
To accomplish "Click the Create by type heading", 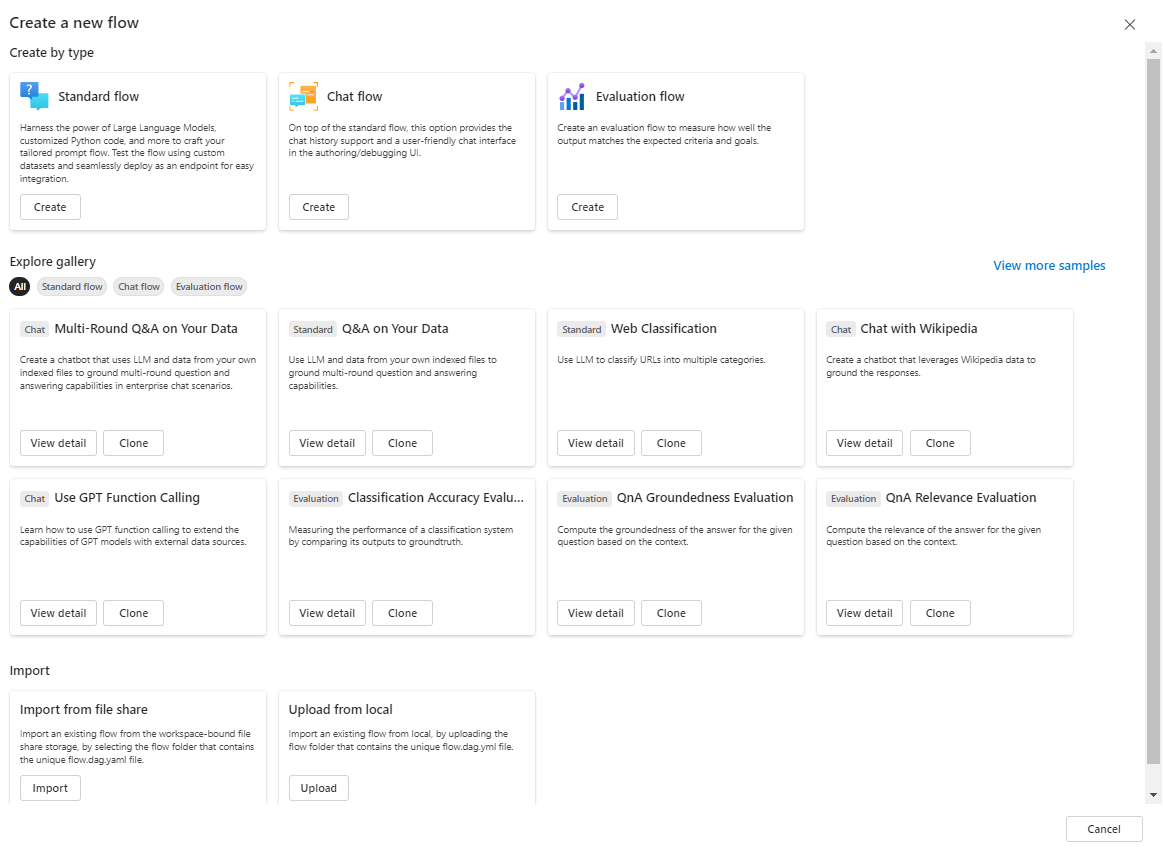I will click(x=51, y=53).
